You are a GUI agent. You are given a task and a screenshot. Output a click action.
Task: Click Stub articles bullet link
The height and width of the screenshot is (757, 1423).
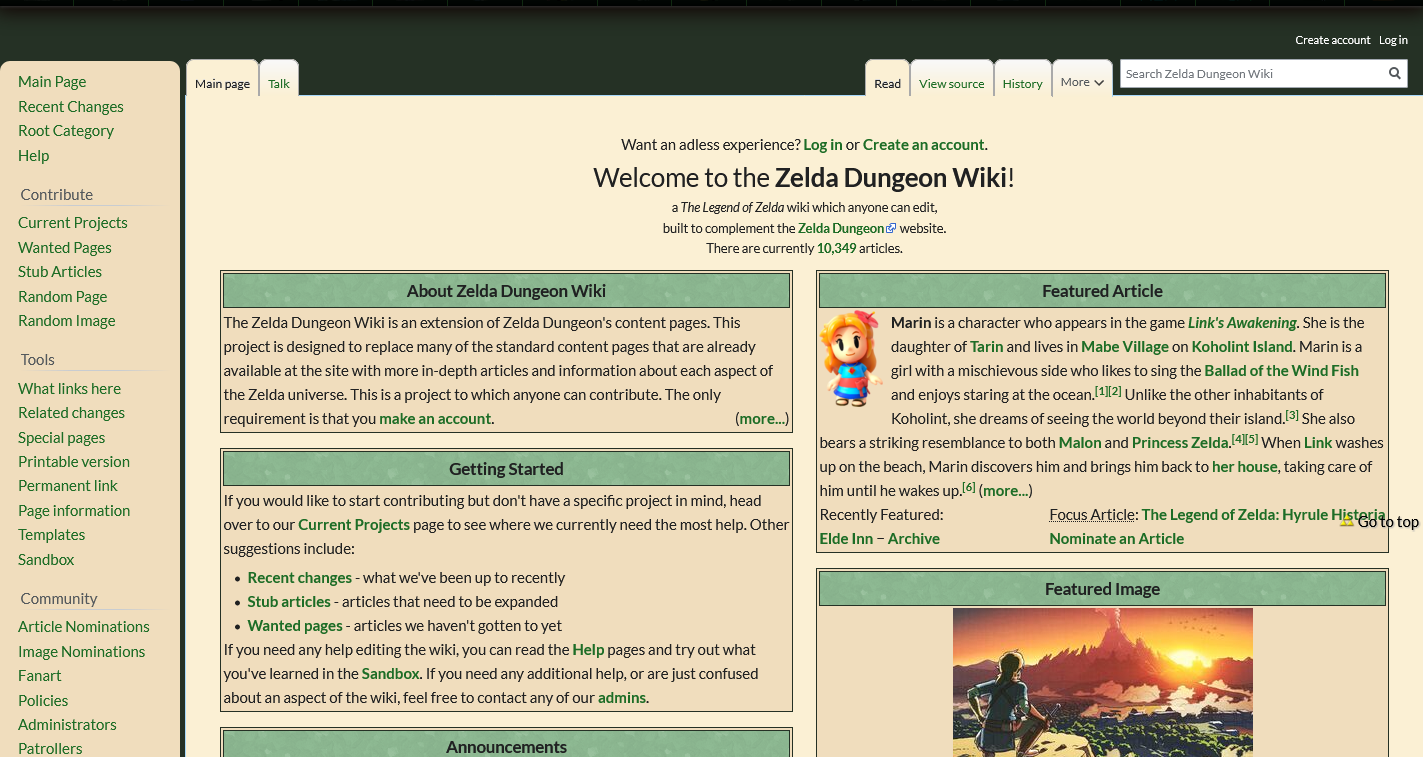[289, 601]
